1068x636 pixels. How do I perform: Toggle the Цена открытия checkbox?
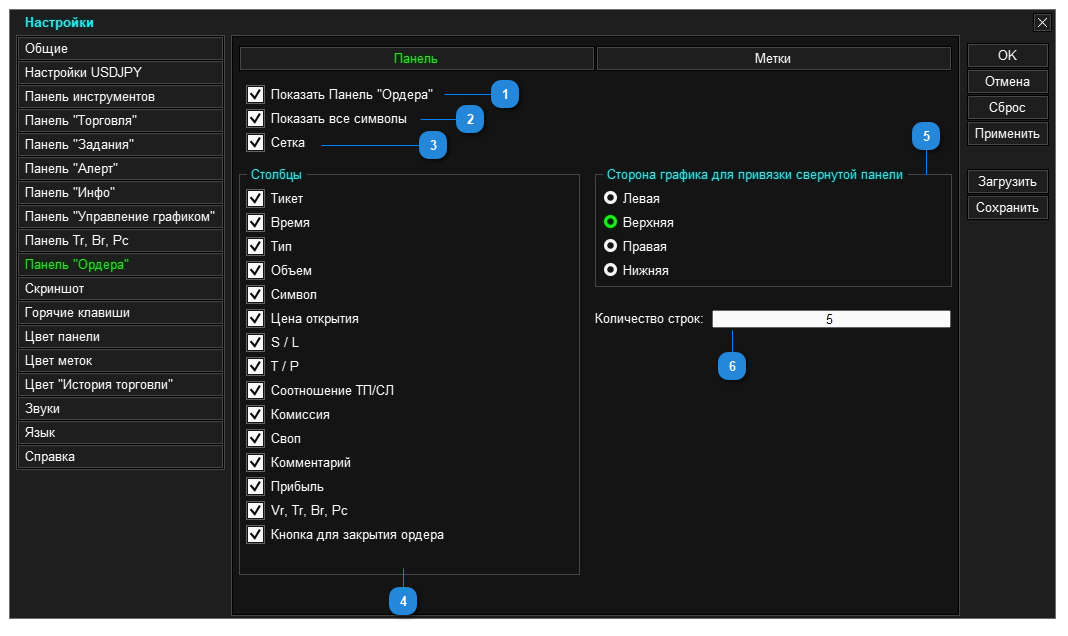[x=255, y=319]
